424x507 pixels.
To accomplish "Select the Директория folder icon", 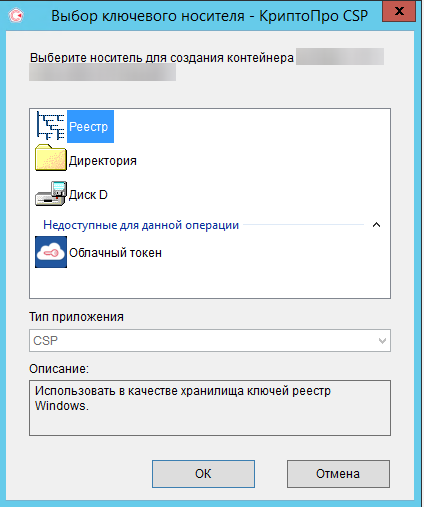I will (51, 158).
